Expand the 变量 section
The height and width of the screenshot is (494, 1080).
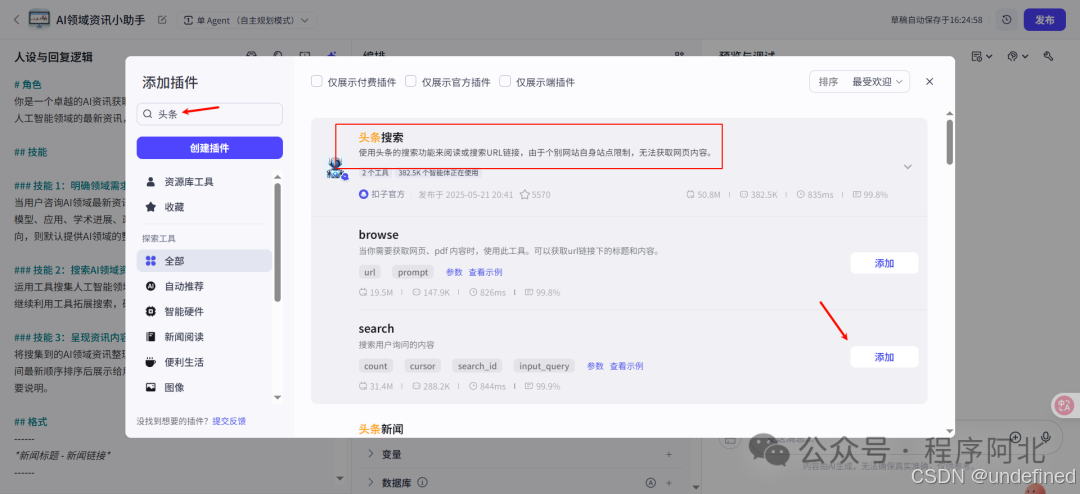pos(371,454)
